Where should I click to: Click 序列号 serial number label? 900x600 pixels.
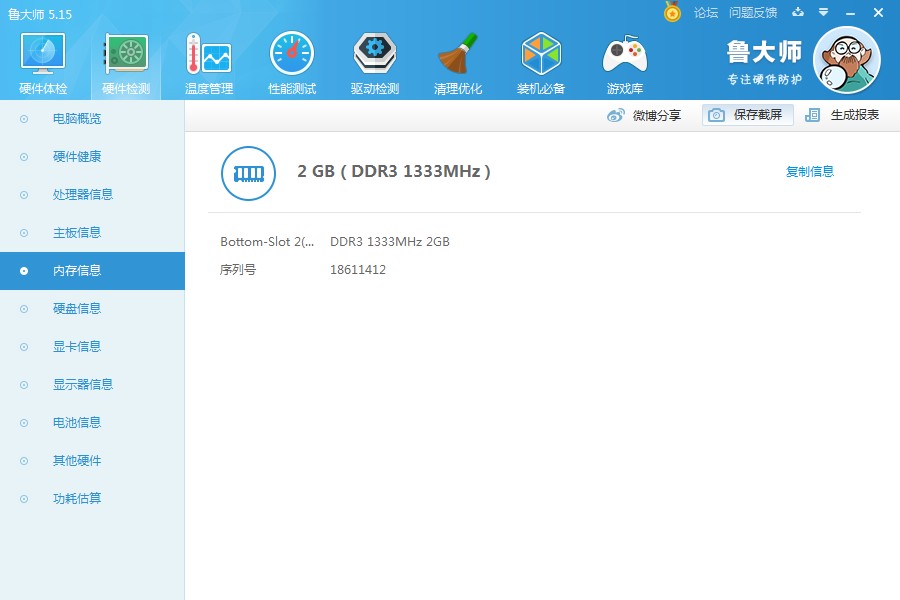tap(238, 269)
